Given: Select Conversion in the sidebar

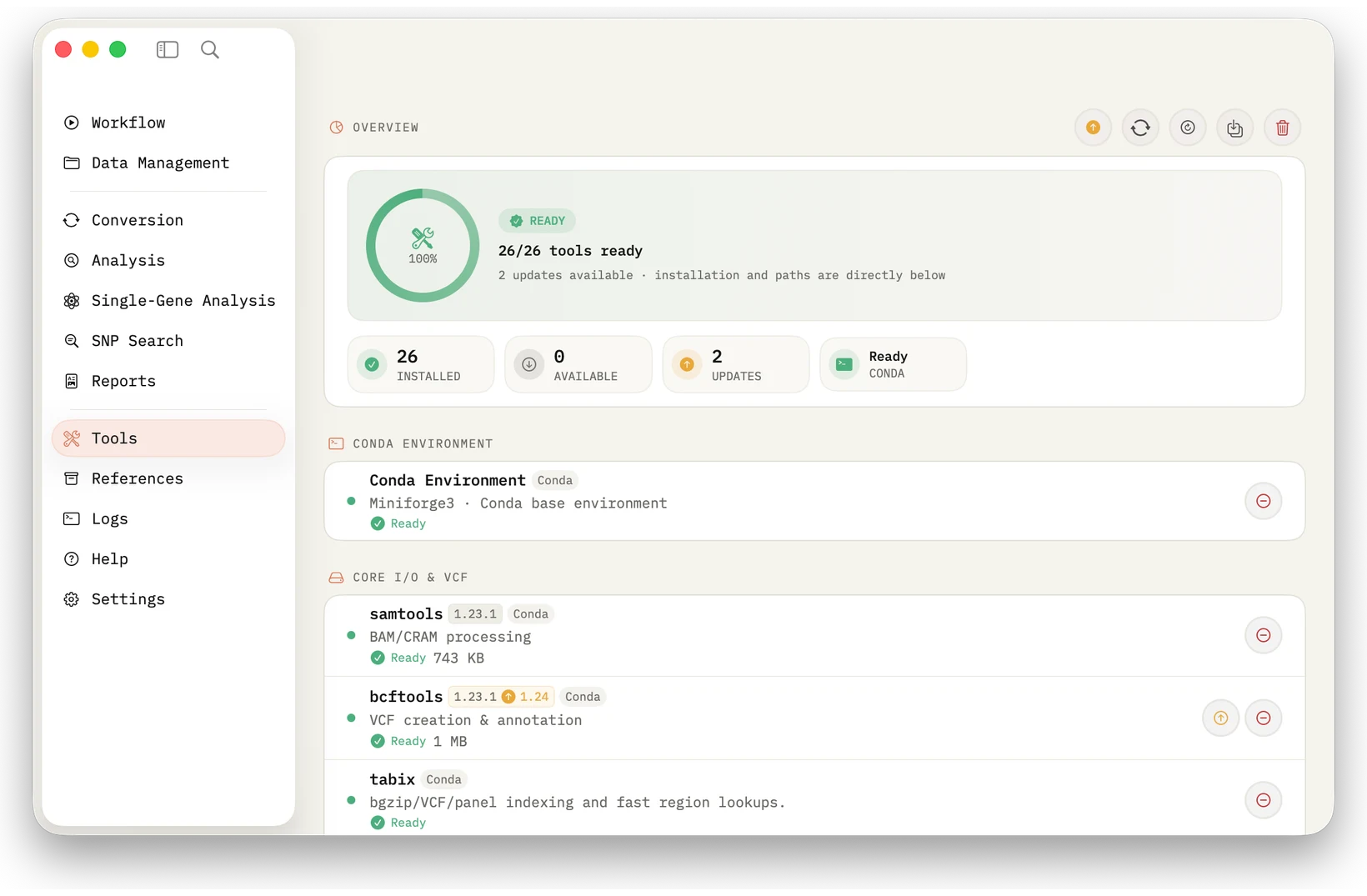Looking at the screenshot, I should (168, 220).
